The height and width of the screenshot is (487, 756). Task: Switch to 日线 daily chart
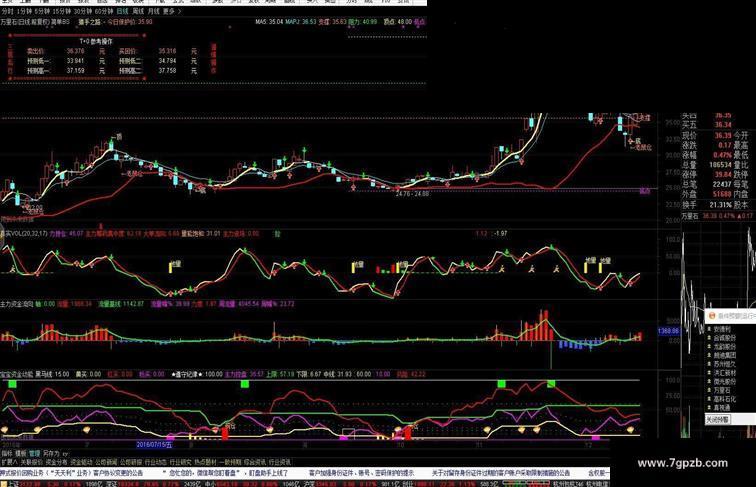(x=122, y=11)
